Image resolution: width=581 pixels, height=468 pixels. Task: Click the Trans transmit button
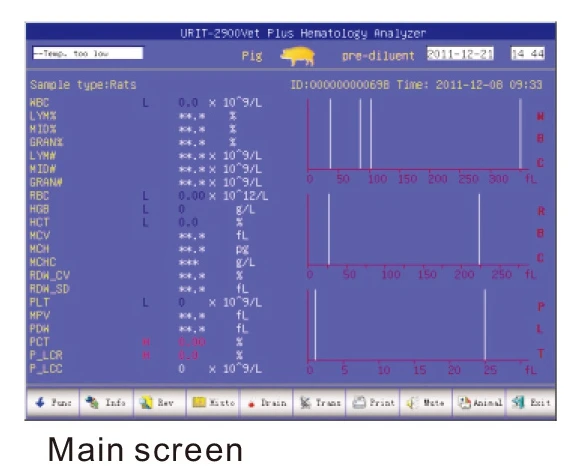point(319,402)
